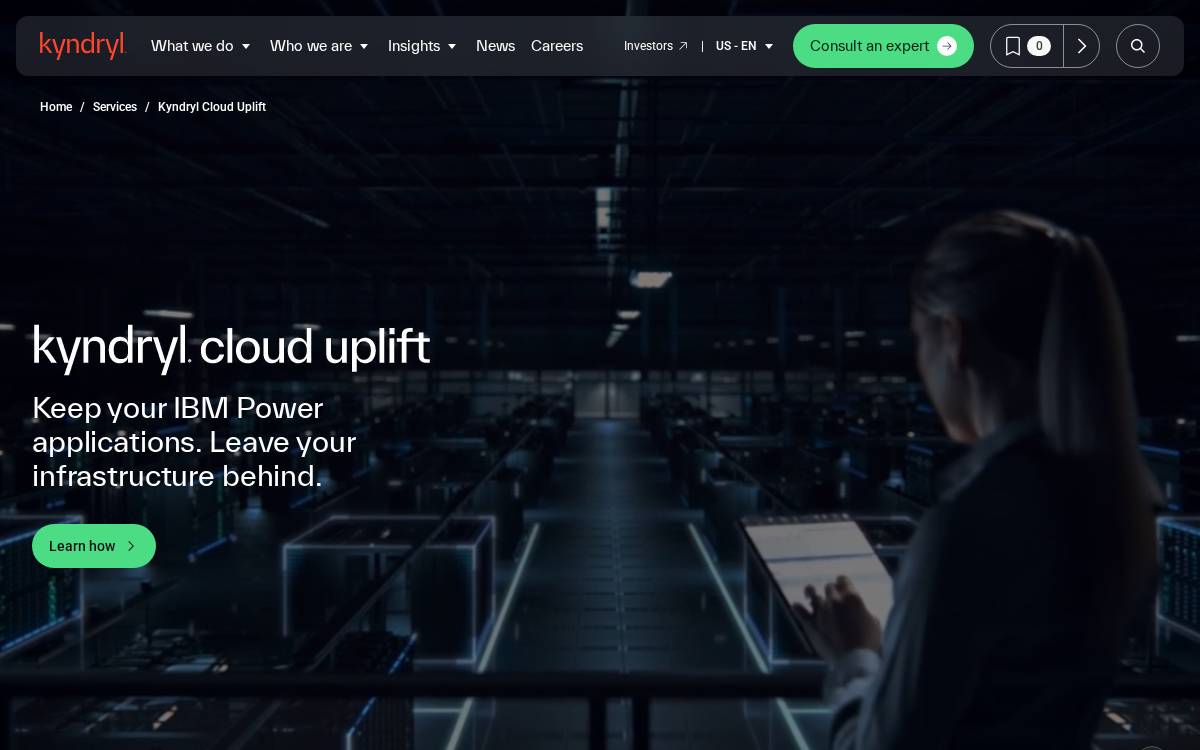
Task: Follow the Investors link
Action: tap(656, 46)
